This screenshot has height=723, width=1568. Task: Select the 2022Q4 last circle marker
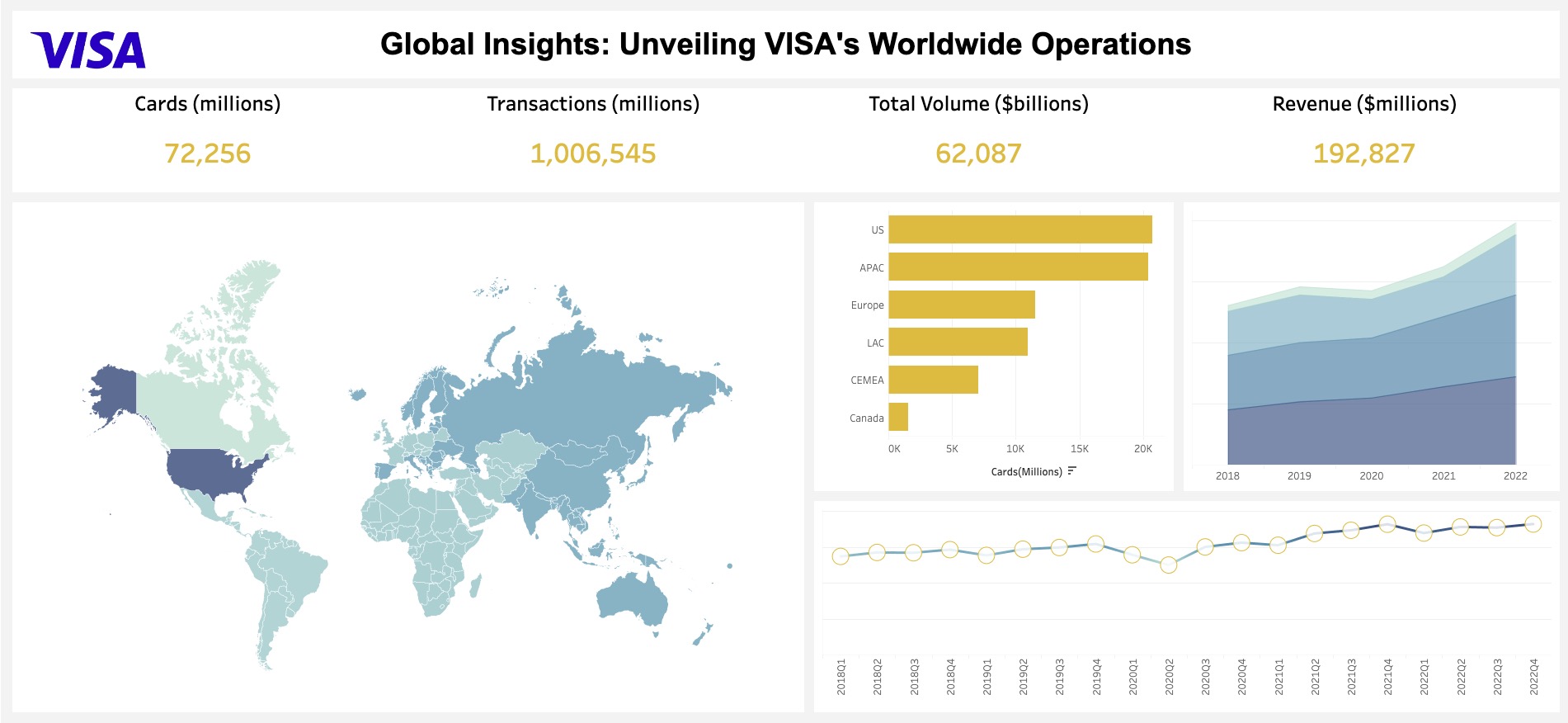tap(1533, 524)
